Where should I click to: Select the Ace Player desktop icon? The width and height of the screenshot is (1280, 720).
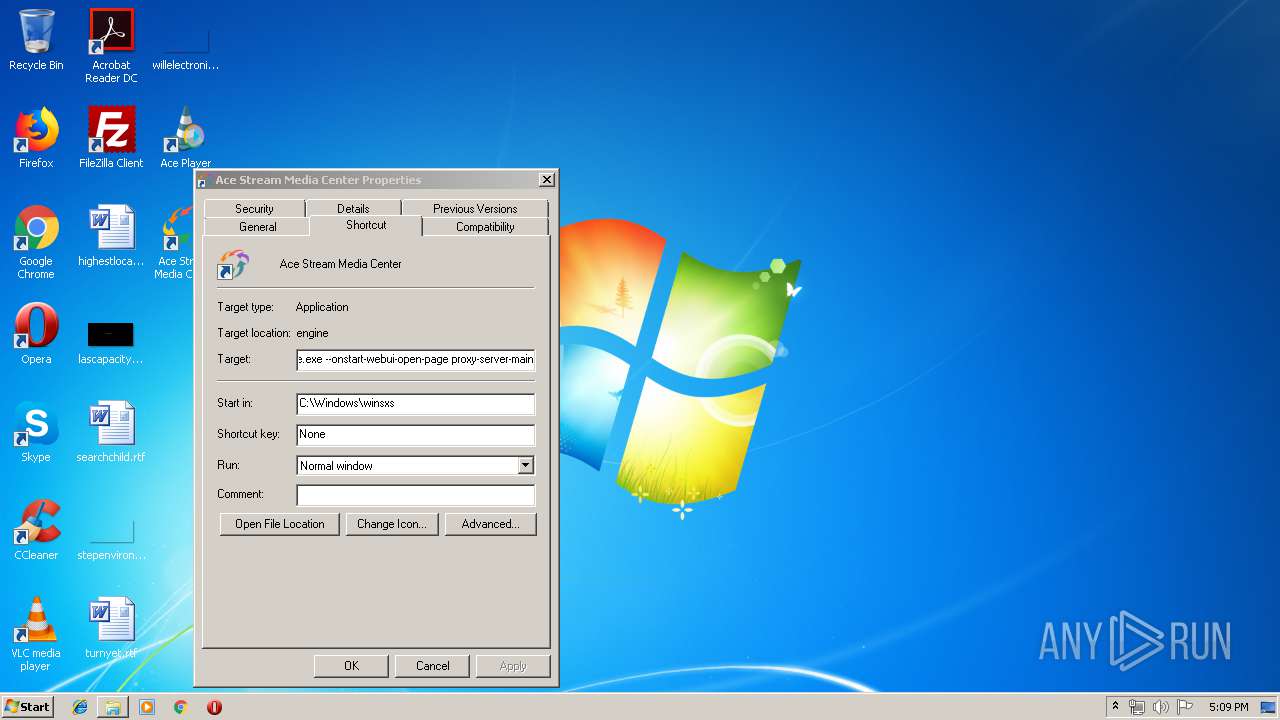point(185,139)
